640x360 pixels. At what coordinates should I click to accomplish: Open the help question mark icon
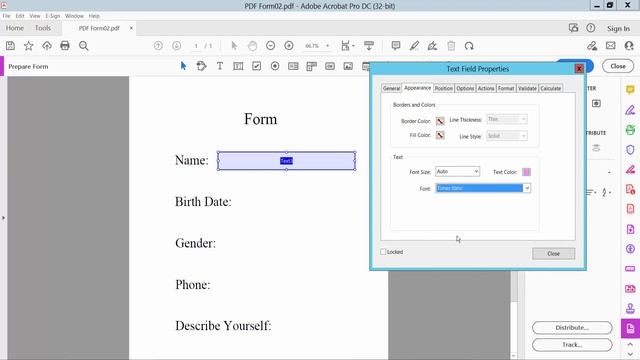point(591,28)
